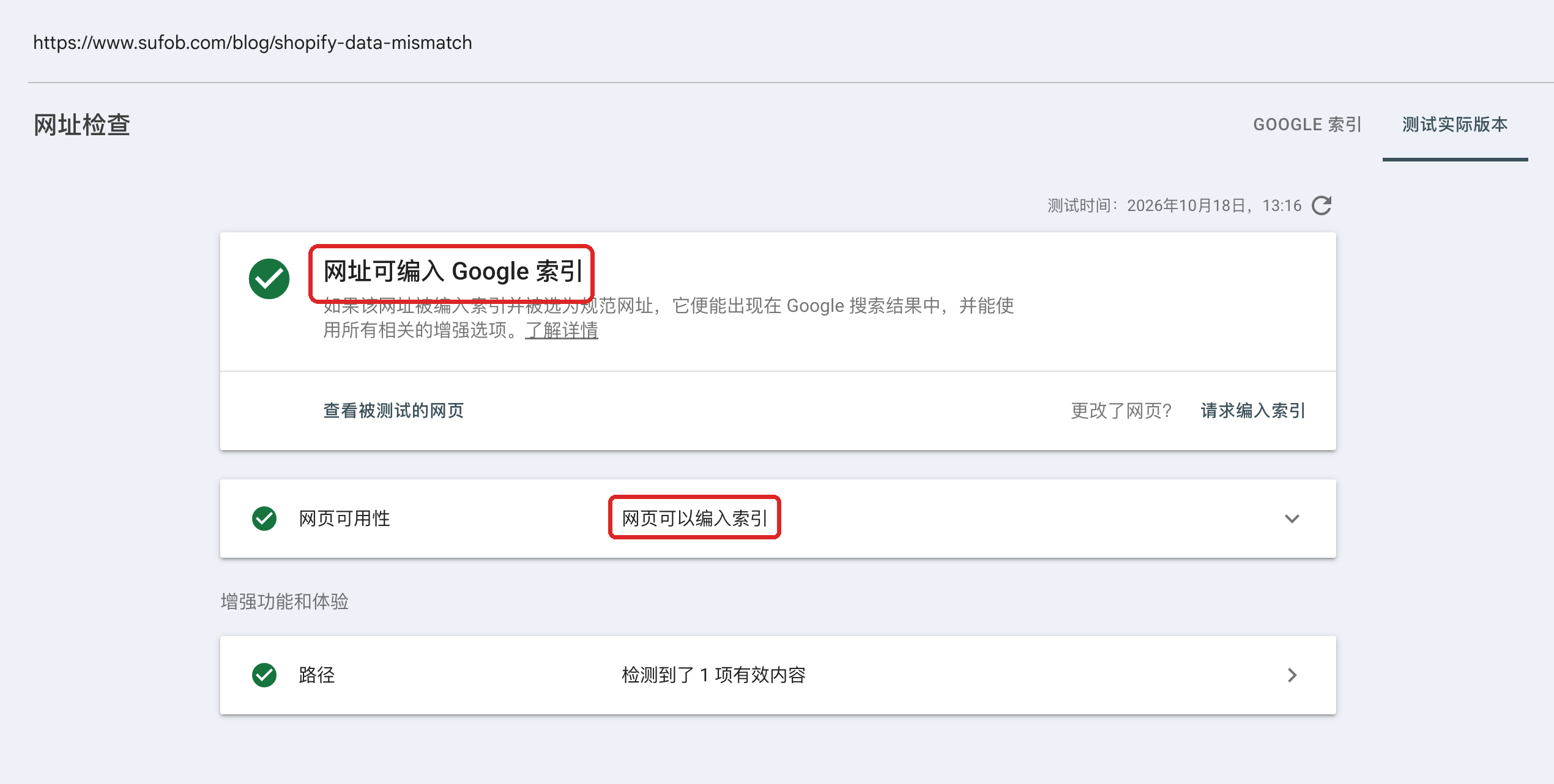
Task: Click the 更改了网页? text
Action: pyautogui.click(x=1121, y=411)
